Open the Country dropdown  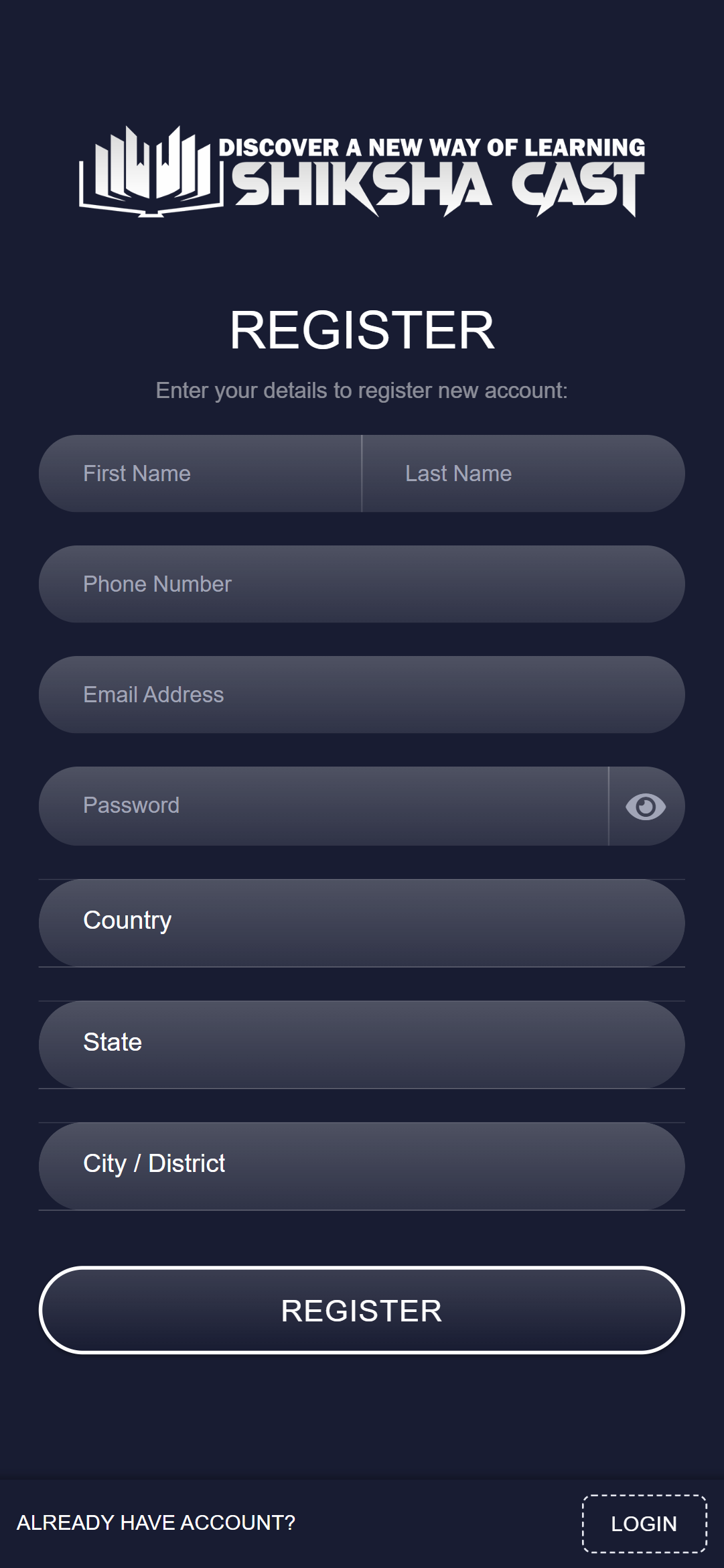coord(362,923)
